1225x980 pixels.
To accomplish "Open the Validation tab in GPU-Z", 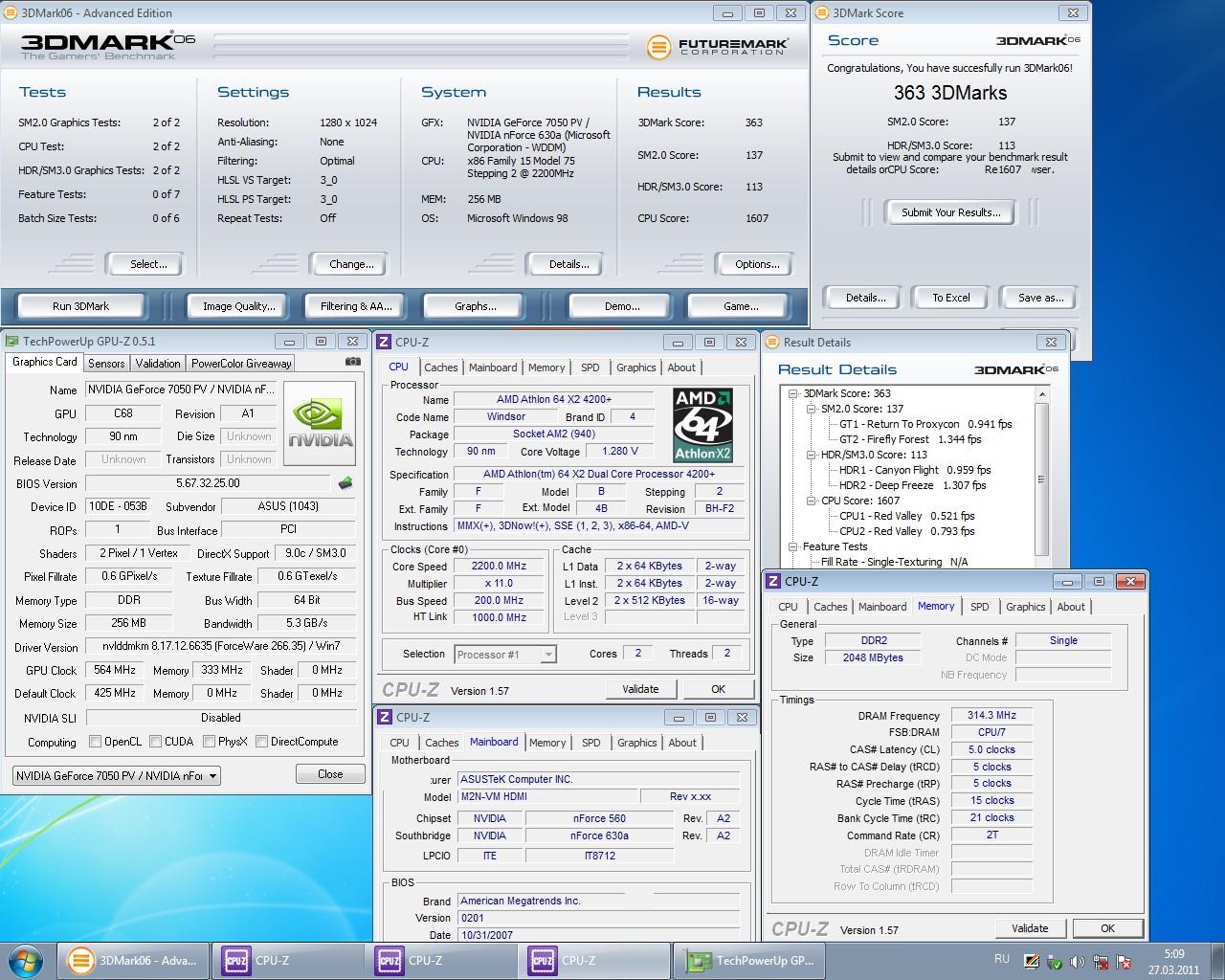I will [x=158, y=364].
